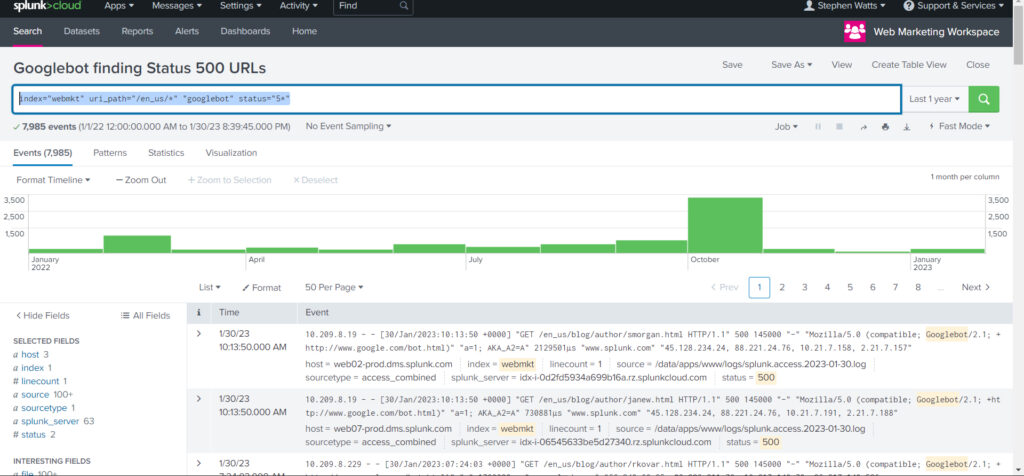This screenshot has height=476, width=1024.
Task: Click the Create Table View button
Action: [908, 64]
